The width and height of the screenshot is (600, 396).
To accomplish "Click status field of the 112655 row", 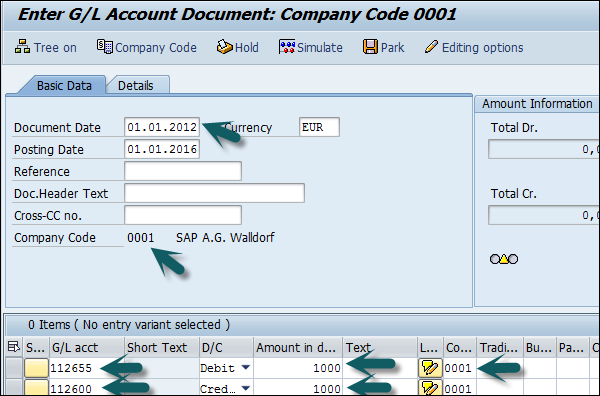I will coord(36,368).
